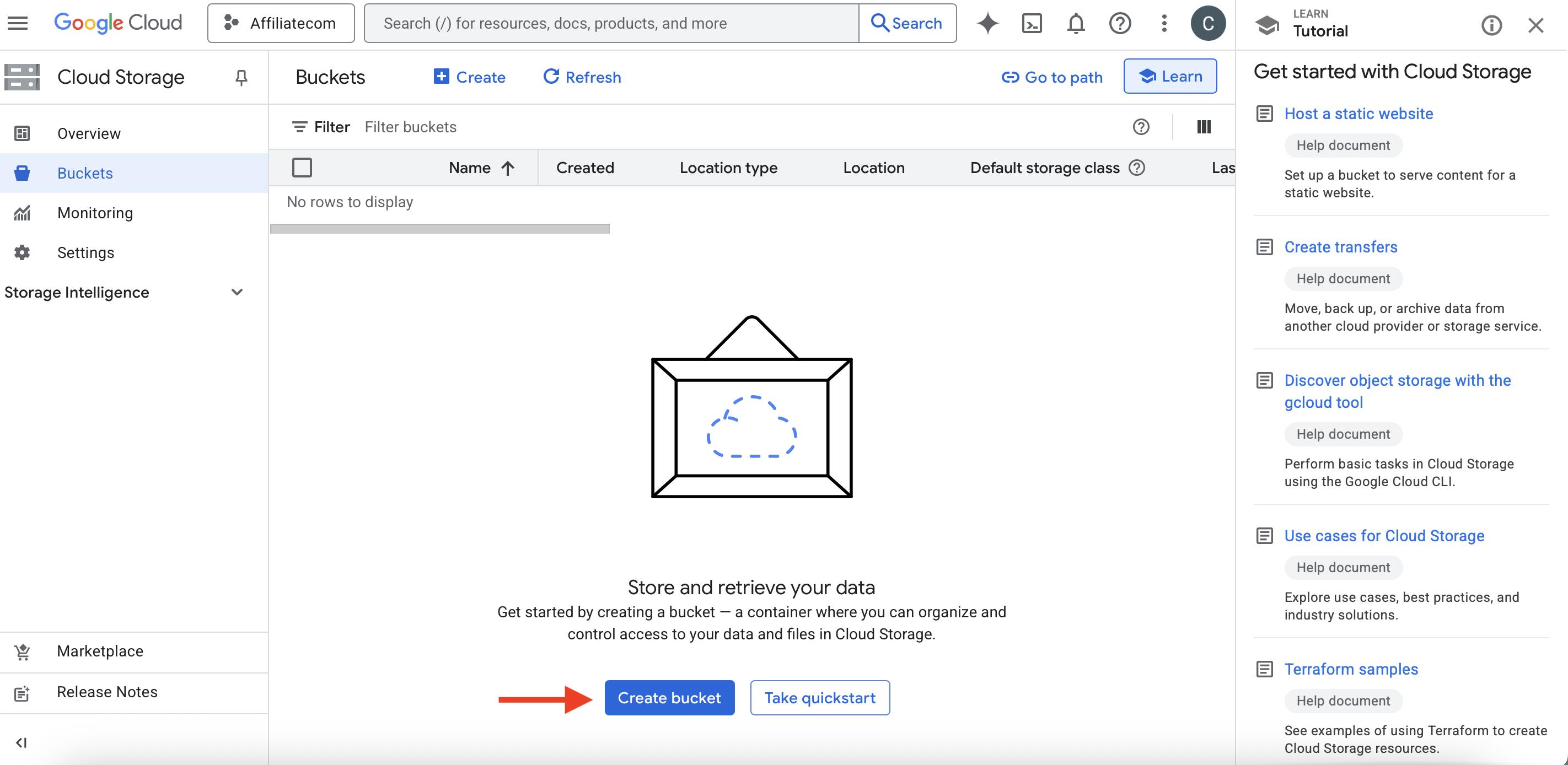Close the Tutorial panel
Screen dimensions: 1568x765
click(x=1535, y=25)
